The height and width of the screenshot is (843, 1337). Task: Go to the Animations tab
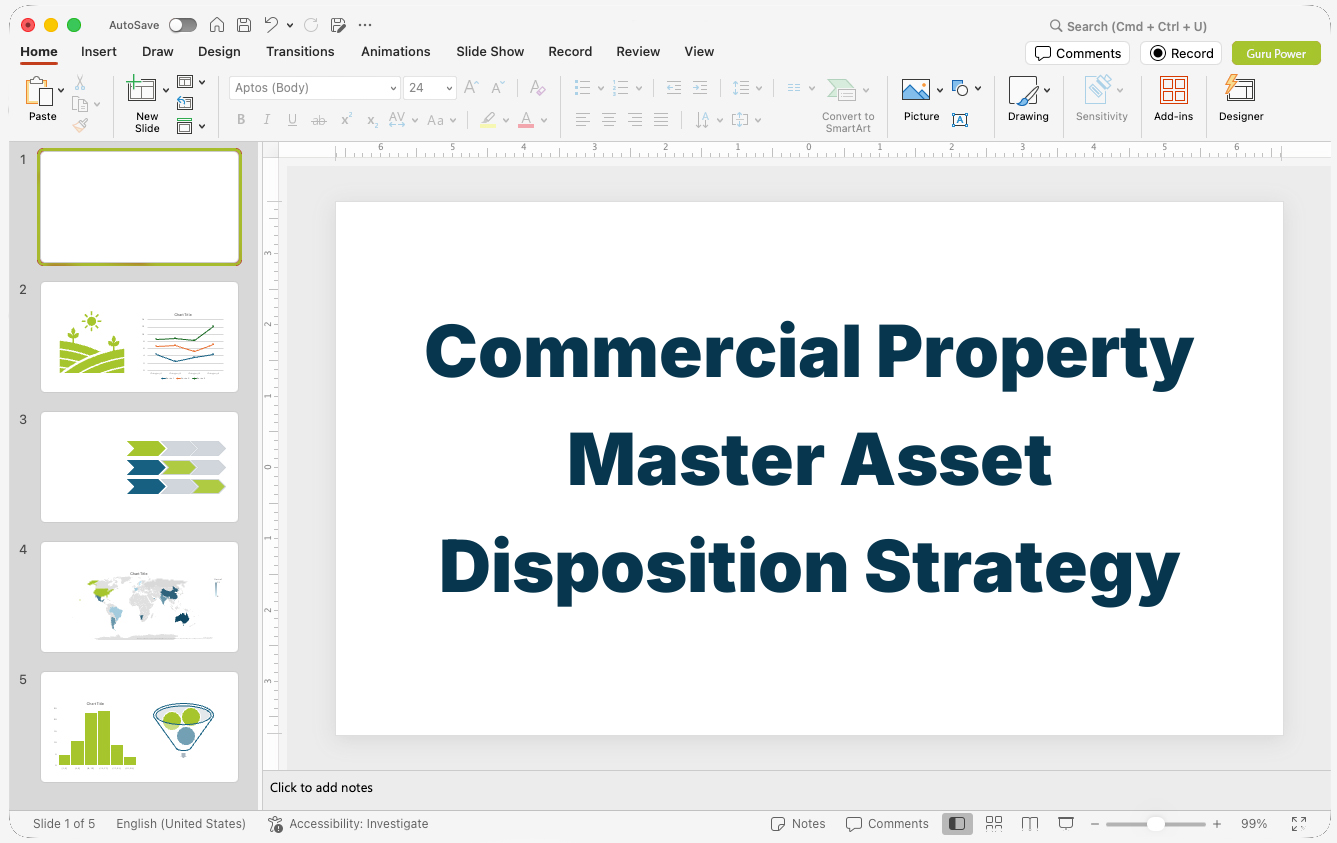click(395, 51)
